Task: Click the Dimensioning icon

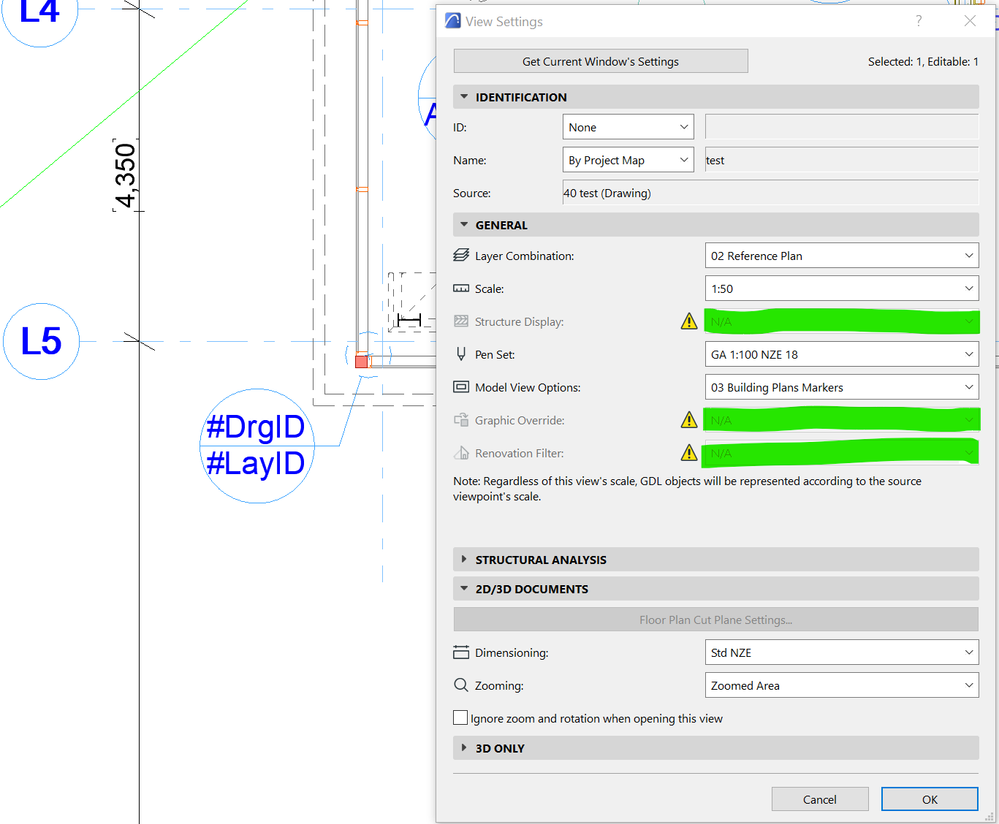Action: coord(460,652)
